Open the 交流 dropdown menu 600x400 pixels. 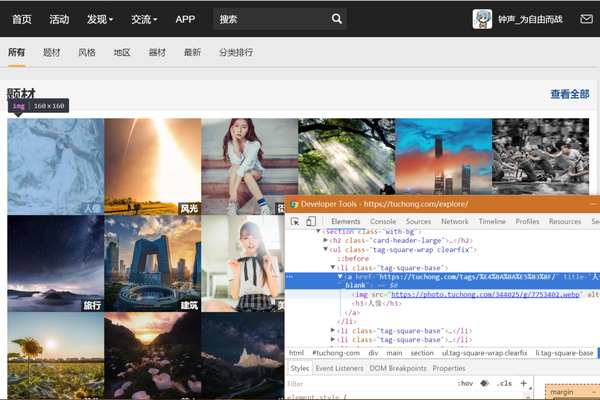coord(144,19)
